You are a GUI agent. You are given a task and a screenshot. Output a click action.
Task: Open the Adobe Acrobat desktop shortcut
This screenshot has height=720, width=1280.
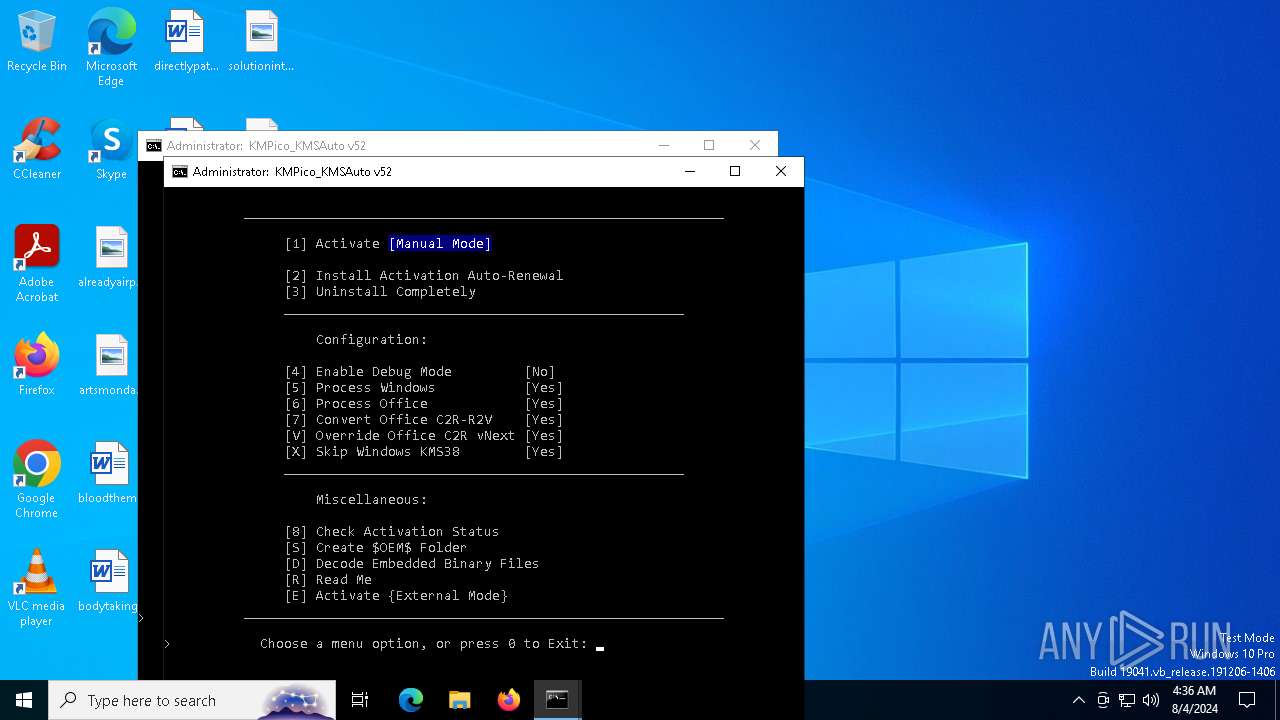[x=37, y=264]
